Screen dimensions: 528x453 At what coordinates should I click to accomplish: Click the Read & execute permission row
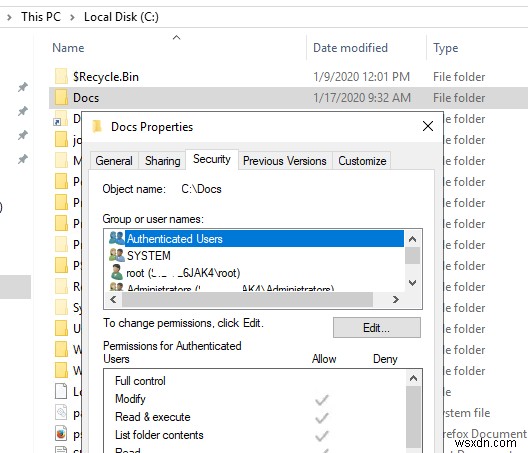pyautogui.click(x=254, y=417)
